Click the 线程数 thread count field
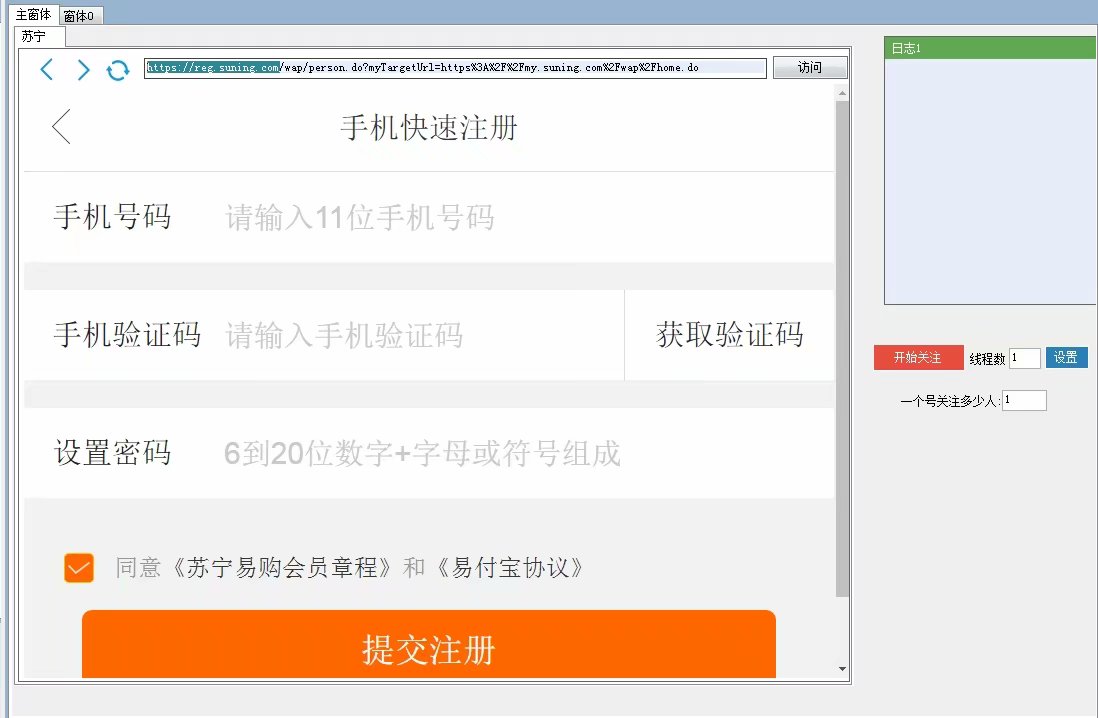1098x718 pixels. click(1024, 358)
